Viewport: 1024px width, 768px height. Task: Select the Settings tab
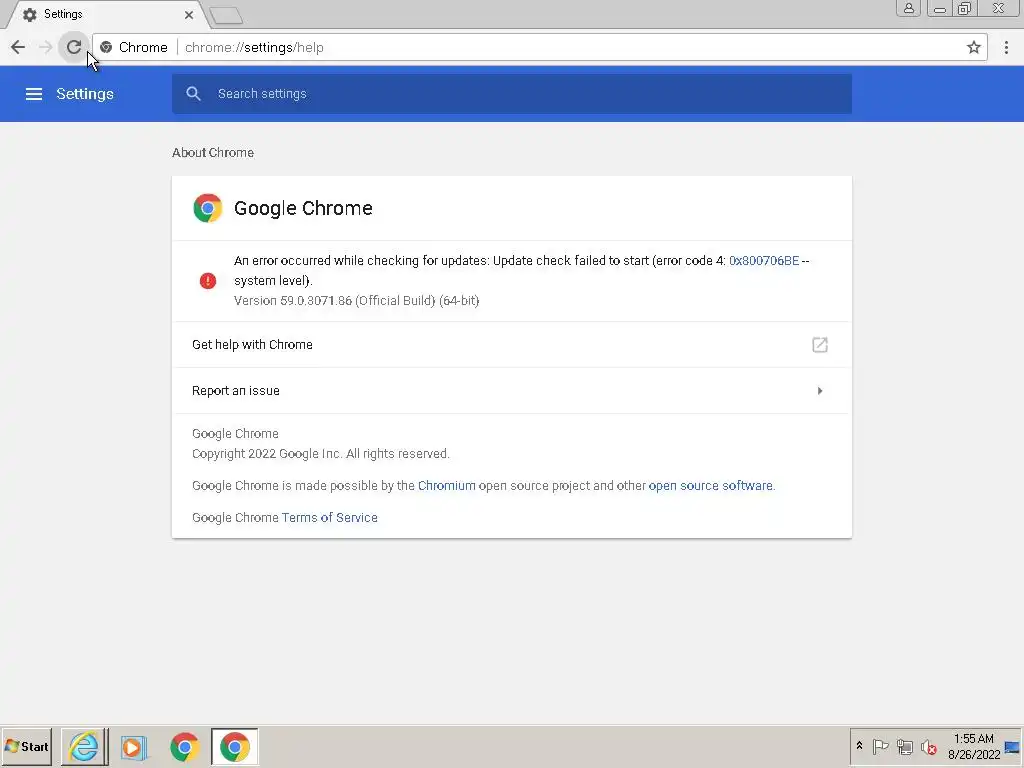104,14
